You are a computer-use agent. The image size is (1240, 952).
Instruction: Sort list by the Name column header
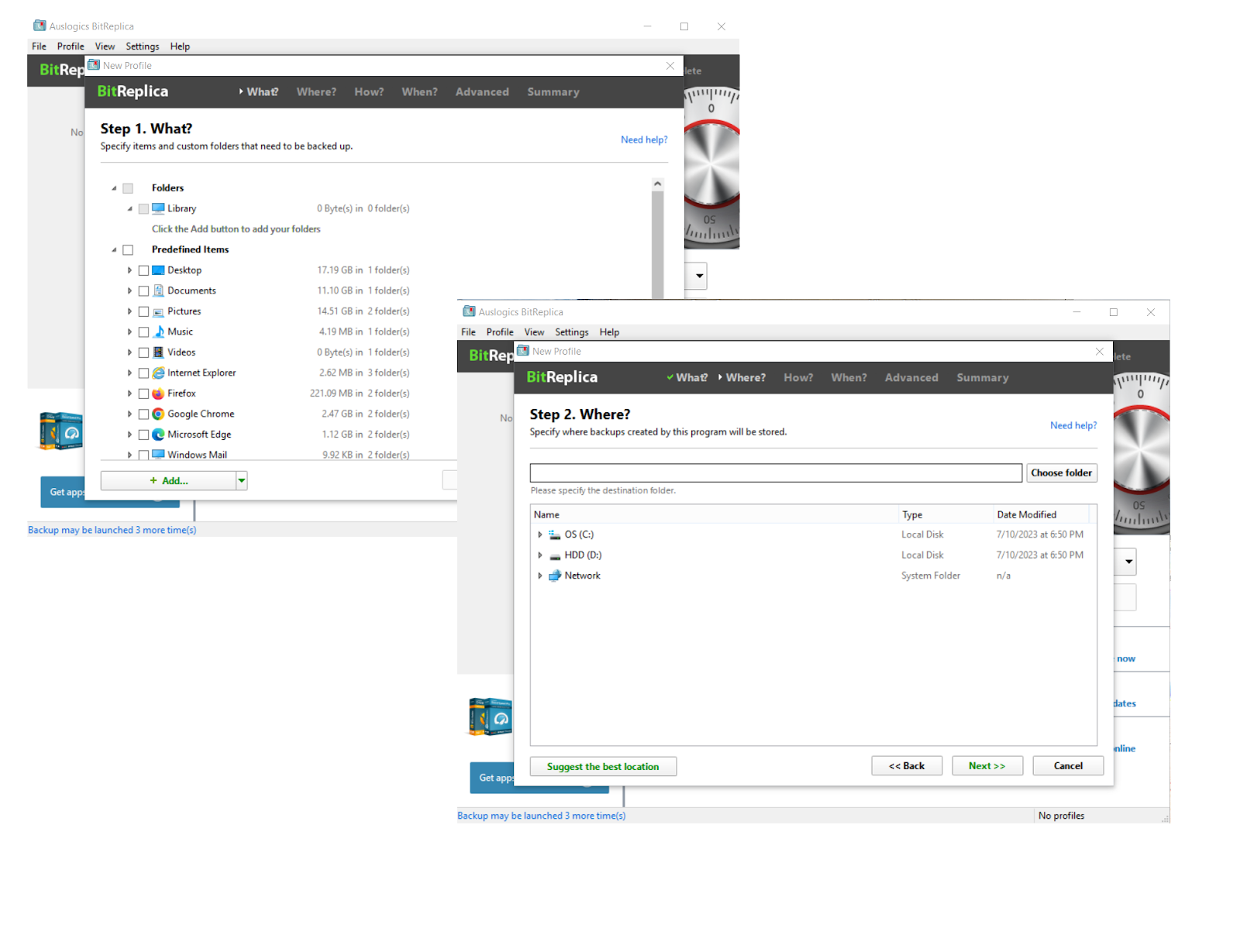715,515
